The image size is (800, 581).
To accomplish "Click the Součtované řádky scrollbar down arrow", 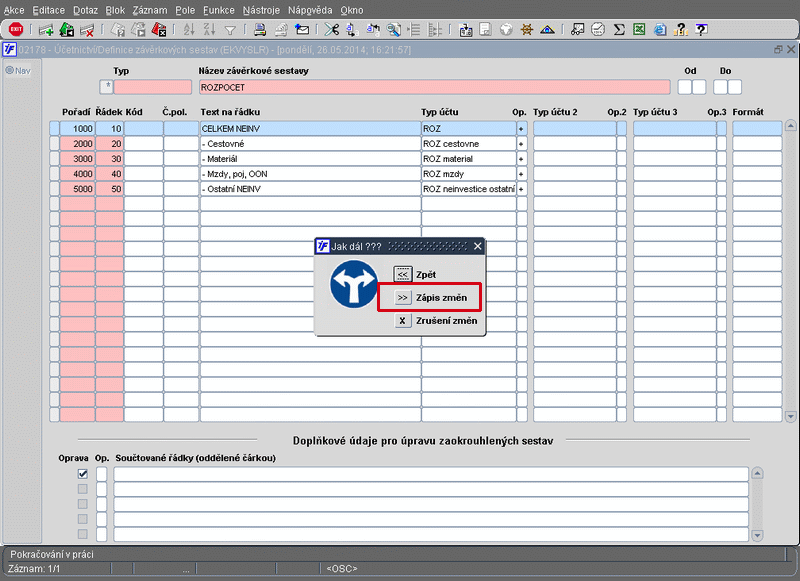I will [x=757, y=536].
